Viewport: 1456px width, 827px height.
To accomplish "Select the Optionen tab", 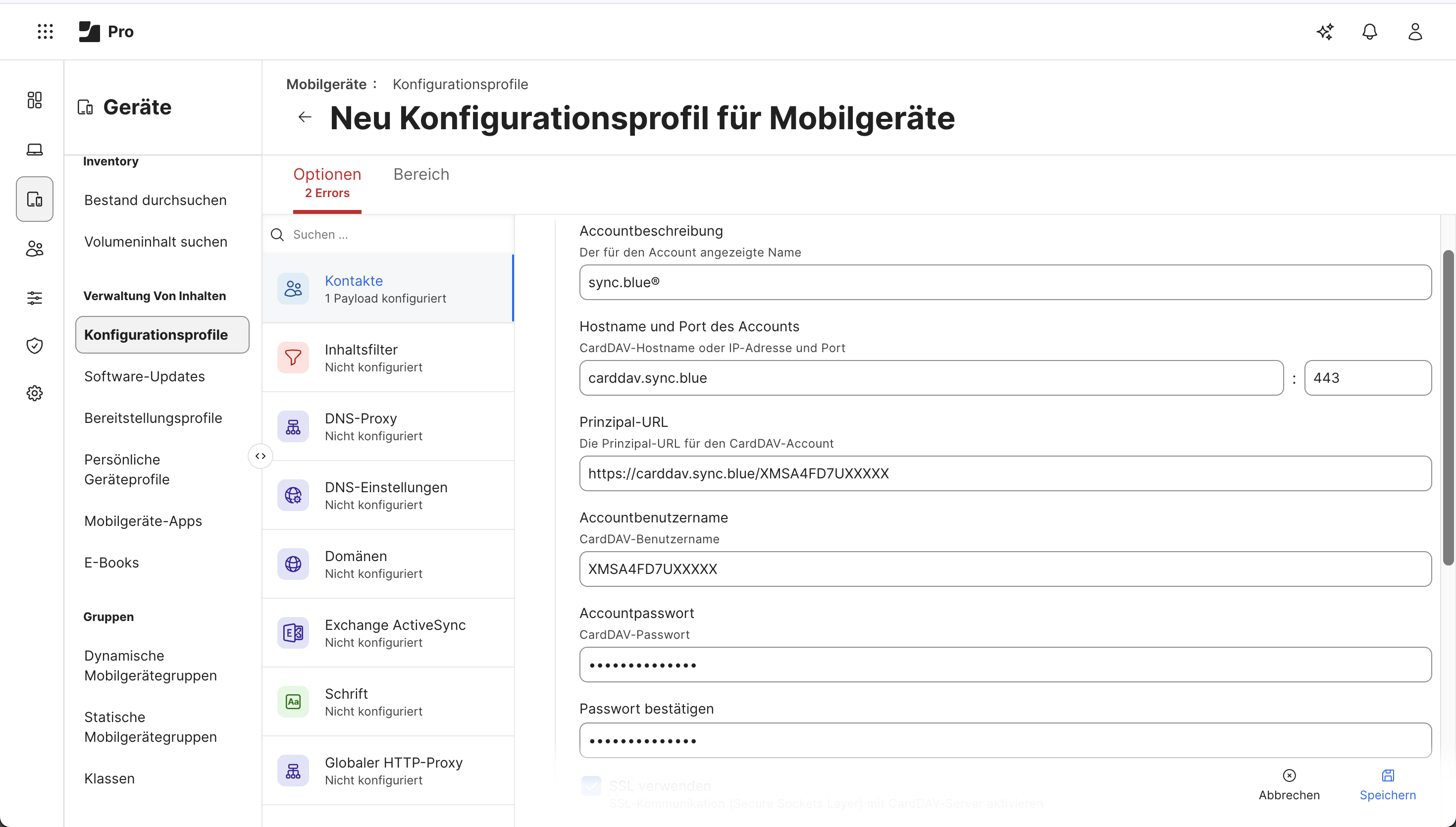I will pyautogui.click(x=327, y=182).
